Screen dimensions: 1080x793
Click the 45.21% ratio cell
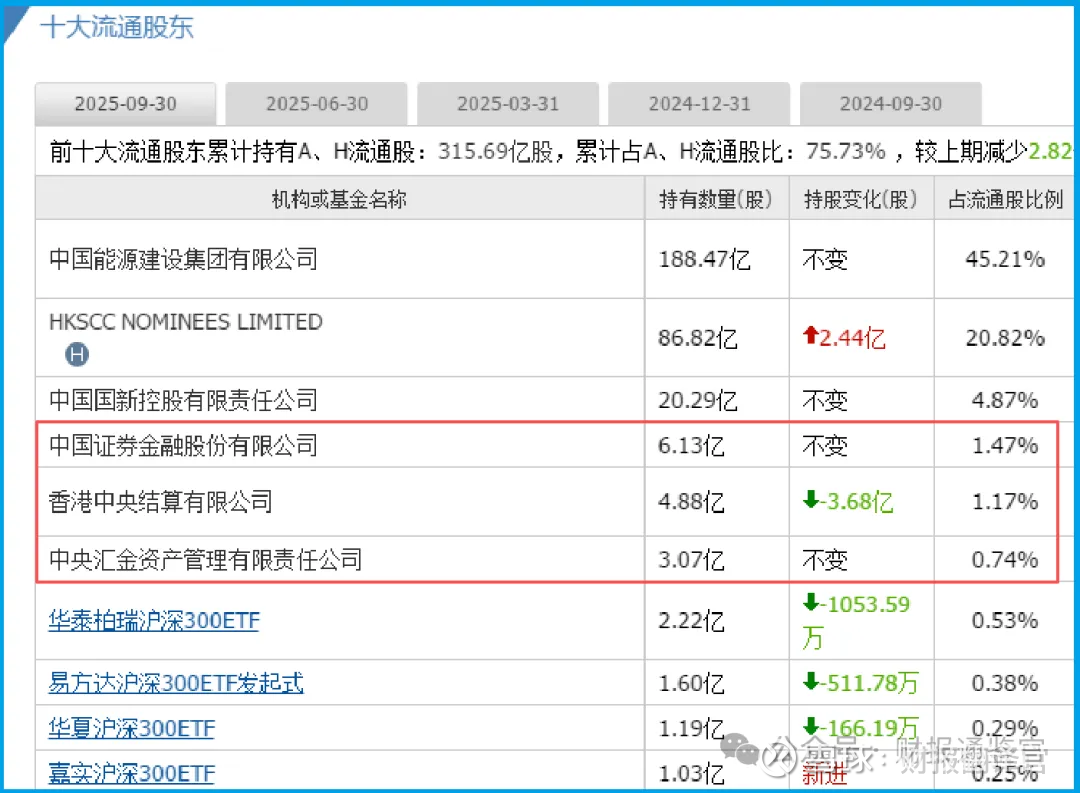coord(1005,259)
